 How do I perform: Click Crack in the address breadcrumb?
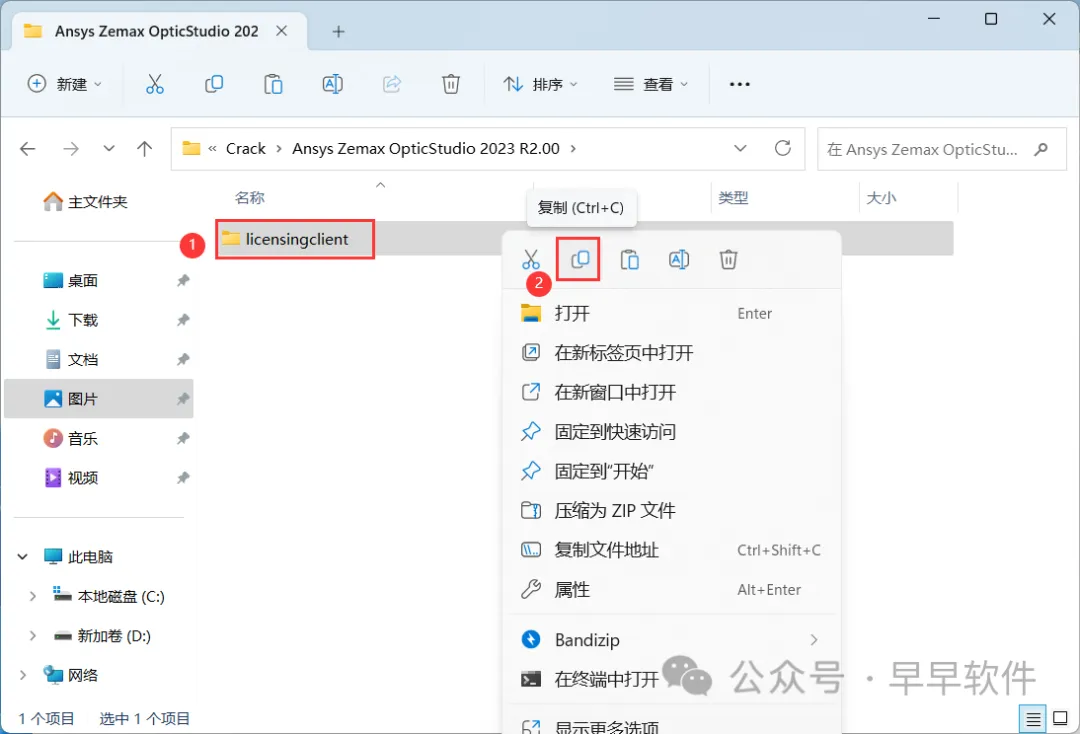tap(246, 149)
